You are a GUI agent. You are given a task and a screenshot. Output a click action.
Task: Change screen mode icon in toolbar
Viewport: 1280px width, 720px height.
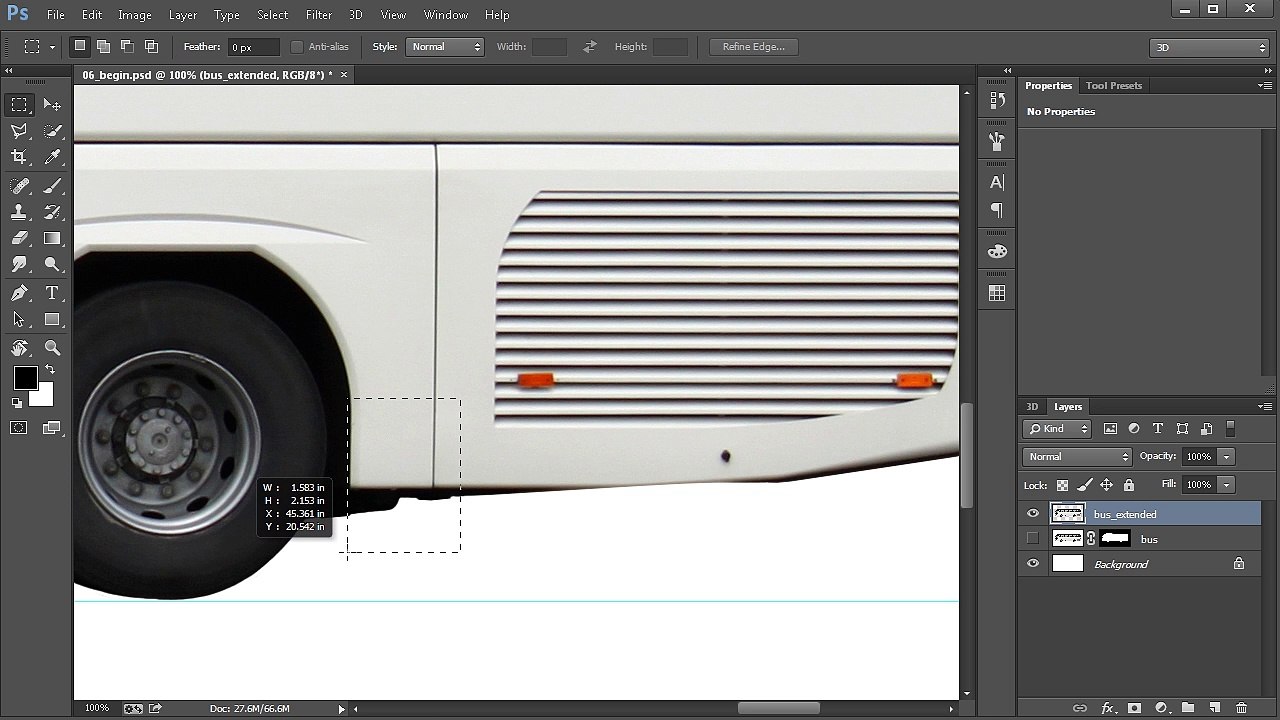tap(52, 428)
